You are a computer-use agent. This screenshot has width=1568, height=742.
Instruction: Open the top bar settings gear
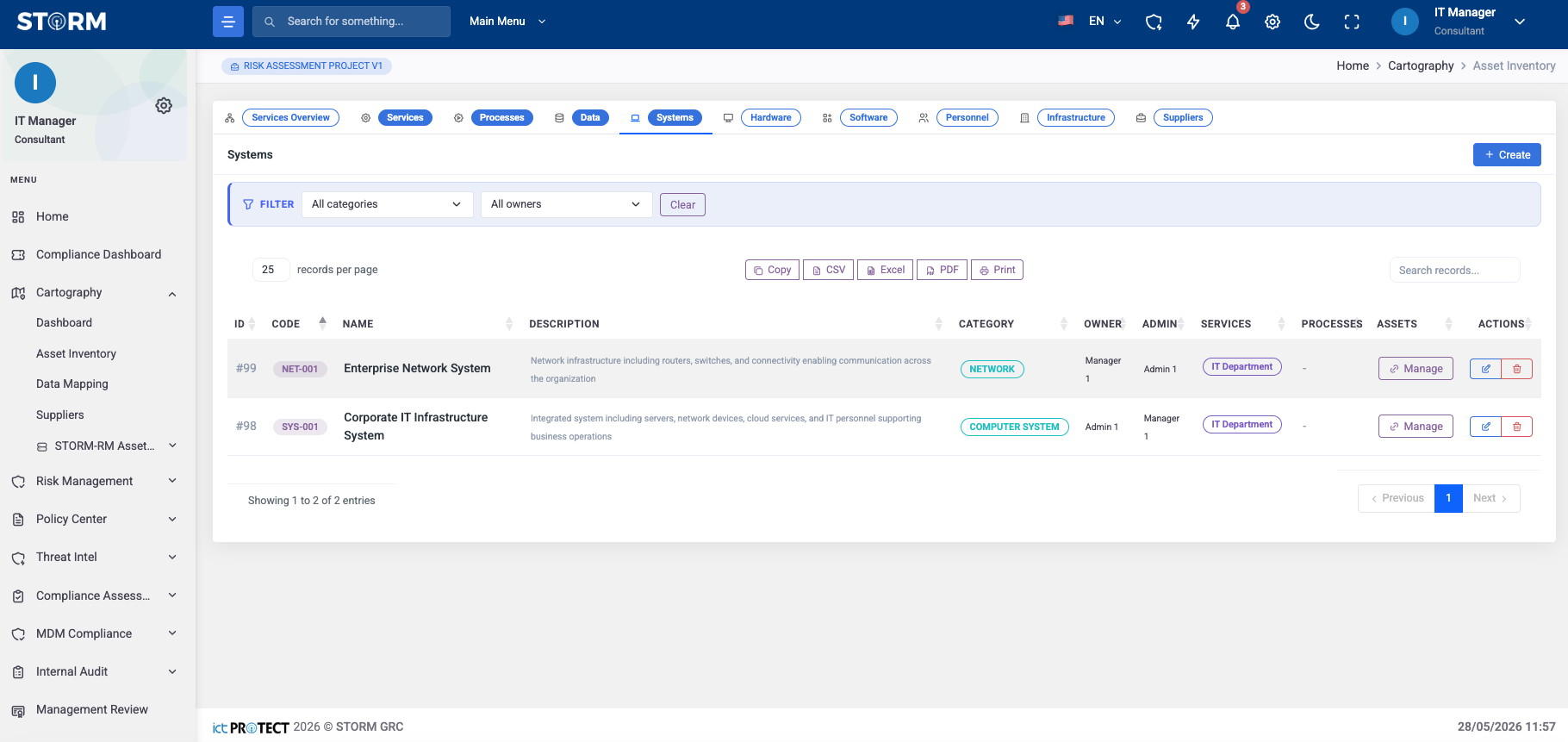tap(1272, 22)
